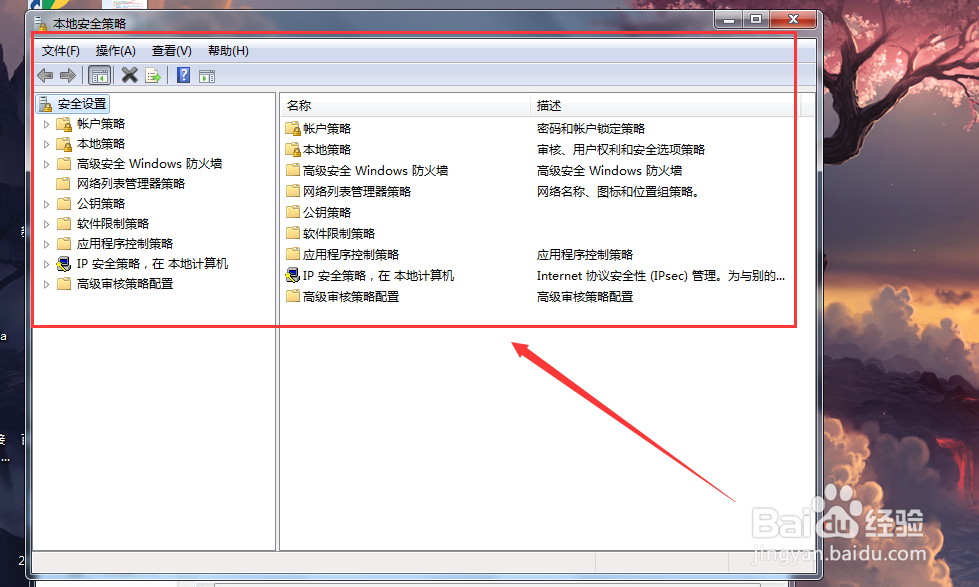Expand 帐户策略 in the left tree
Viewport: 979px width, 587px height.
pyautogui.click(x=46, y=124)
